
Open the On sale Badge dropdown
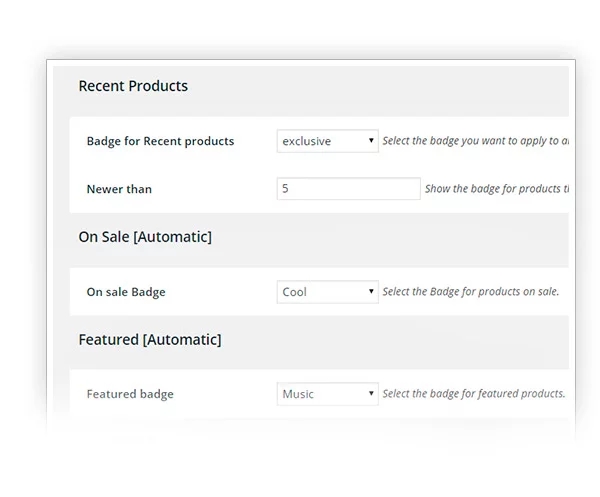pyautogui.click(x=328, y=292)
